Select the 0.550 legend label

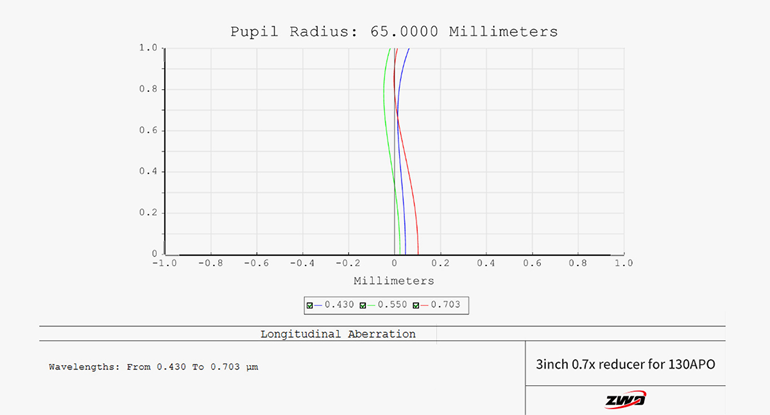[x=393, y=305]
